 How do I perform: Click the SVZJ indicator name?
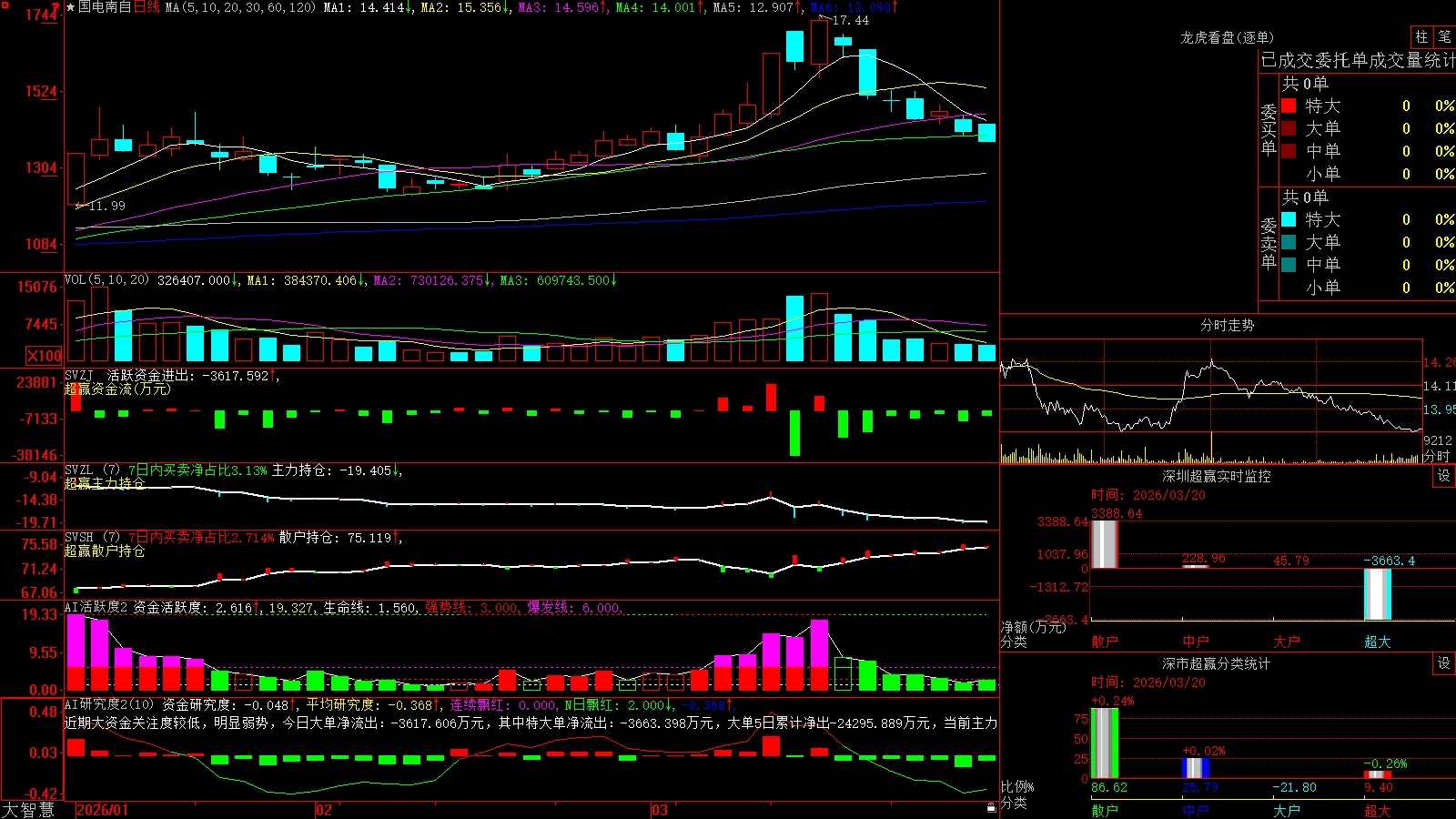78,375
